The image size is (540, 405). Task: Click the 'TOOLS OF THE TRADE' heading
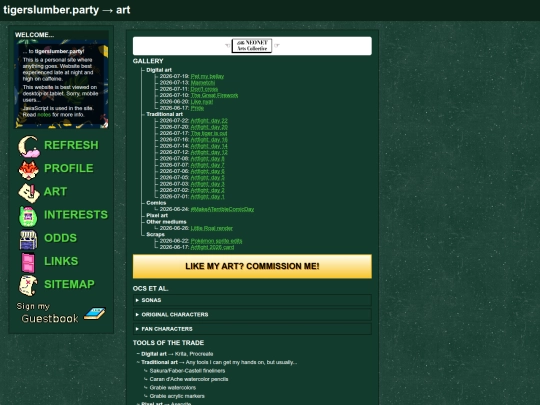168,343
